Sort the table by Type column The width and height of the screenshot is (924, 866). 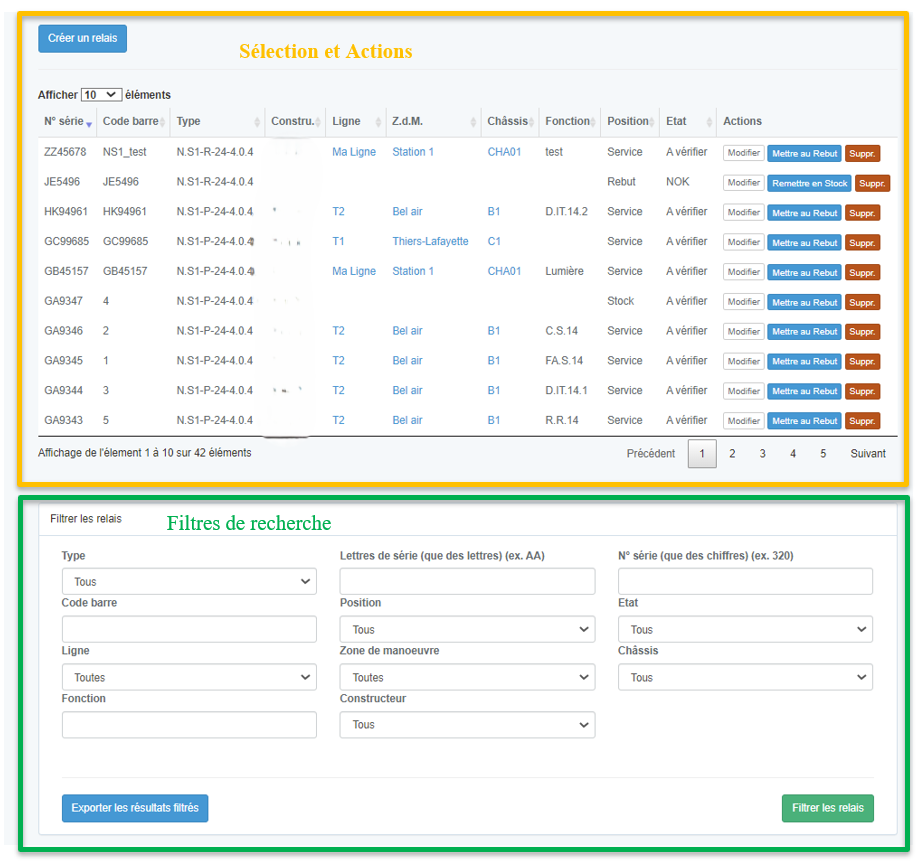coord(190,121)
